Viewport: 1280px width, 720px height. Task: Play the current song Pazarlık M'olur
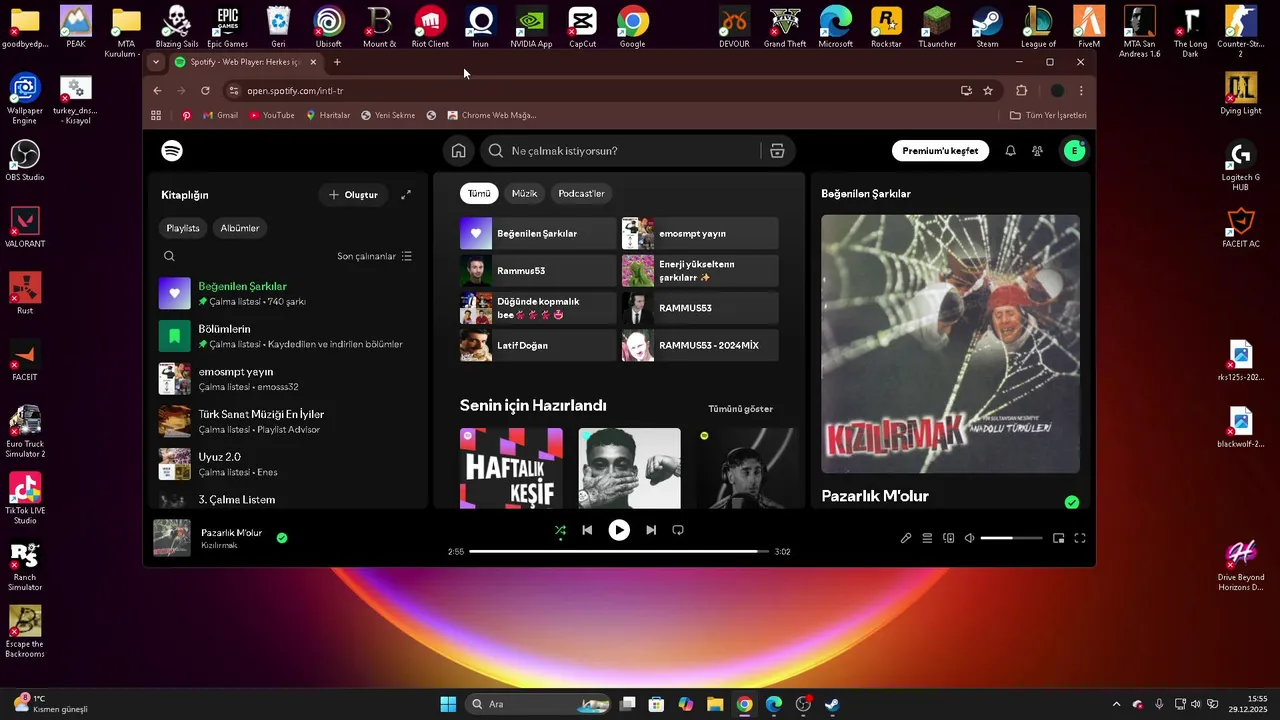tap(619, 530)
